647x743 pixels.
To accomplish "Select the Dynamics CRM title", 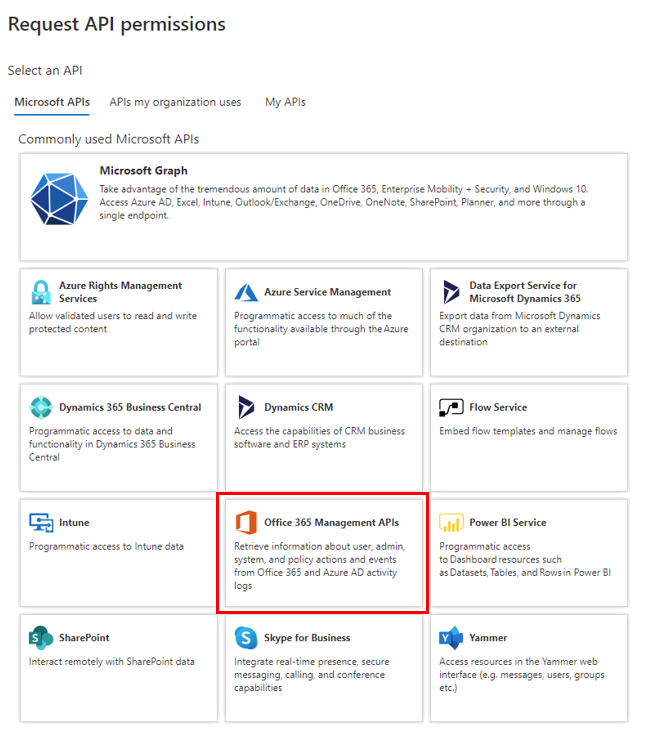I will coord(299,408).
